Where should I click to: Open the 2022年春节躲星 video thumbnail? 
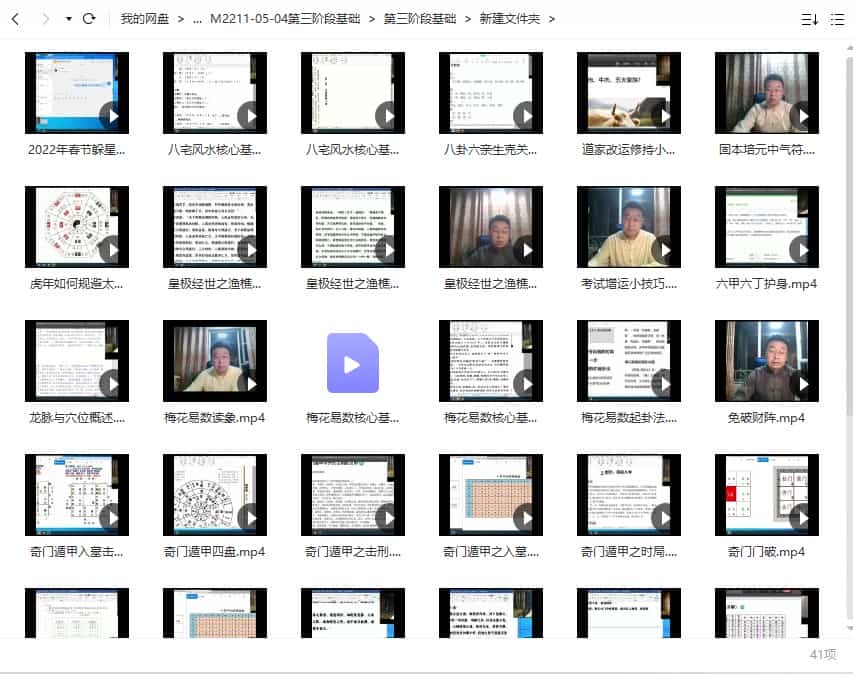coord(76,92)
